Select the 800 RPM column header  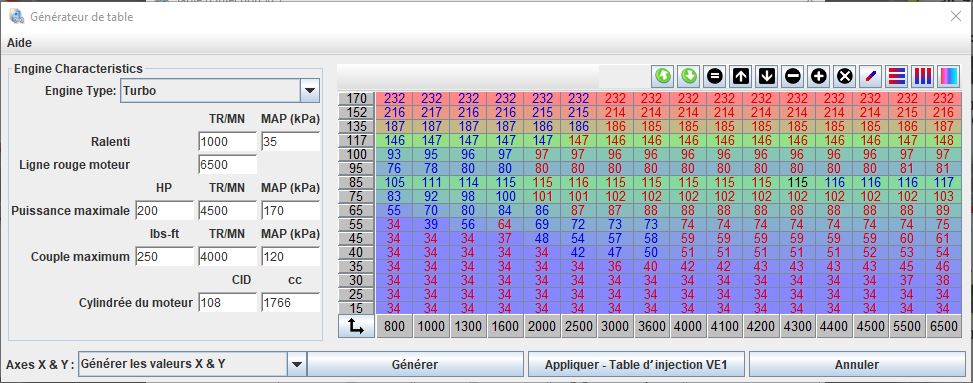coord(395,327)
